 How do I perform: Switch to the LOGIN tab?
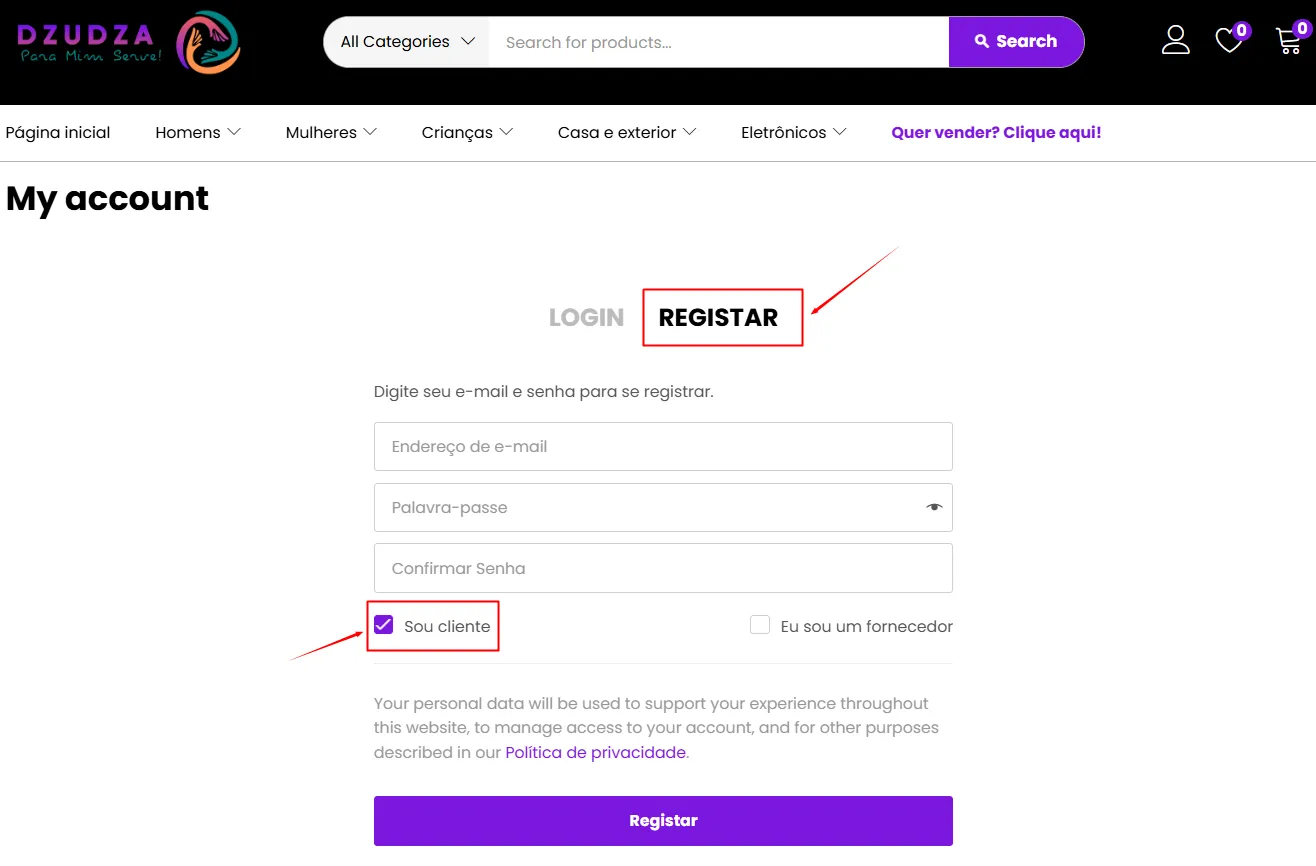pos(586,317)
